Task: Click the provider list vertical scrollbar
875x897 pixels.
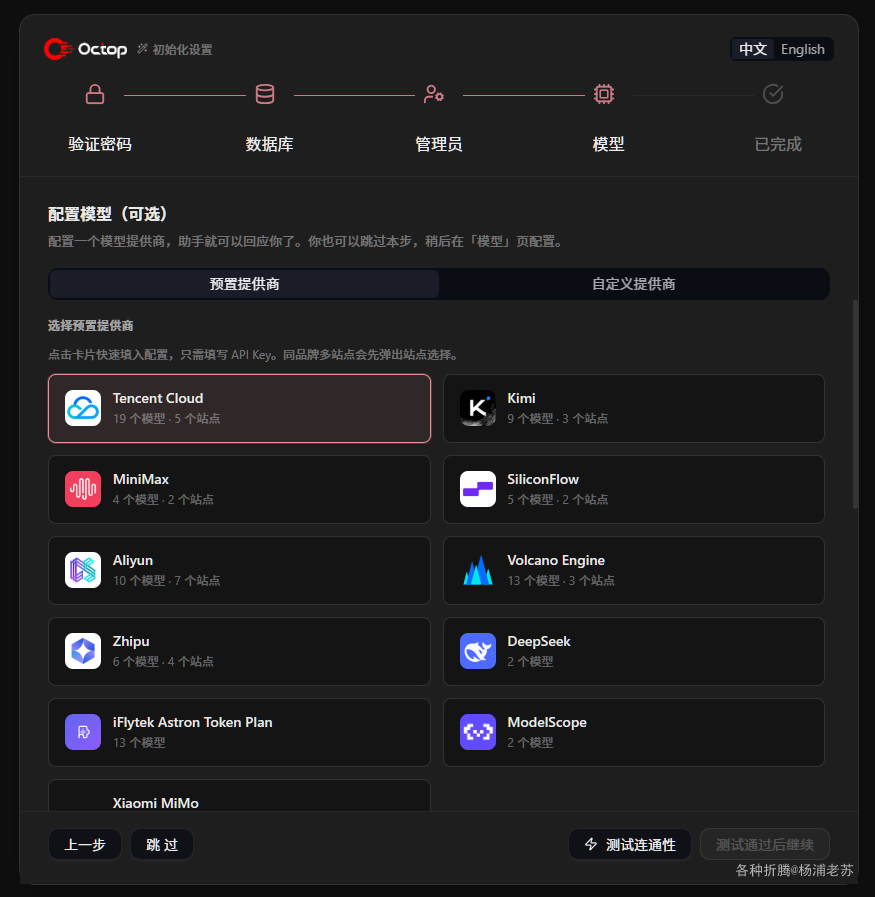Action: (855, 404)
